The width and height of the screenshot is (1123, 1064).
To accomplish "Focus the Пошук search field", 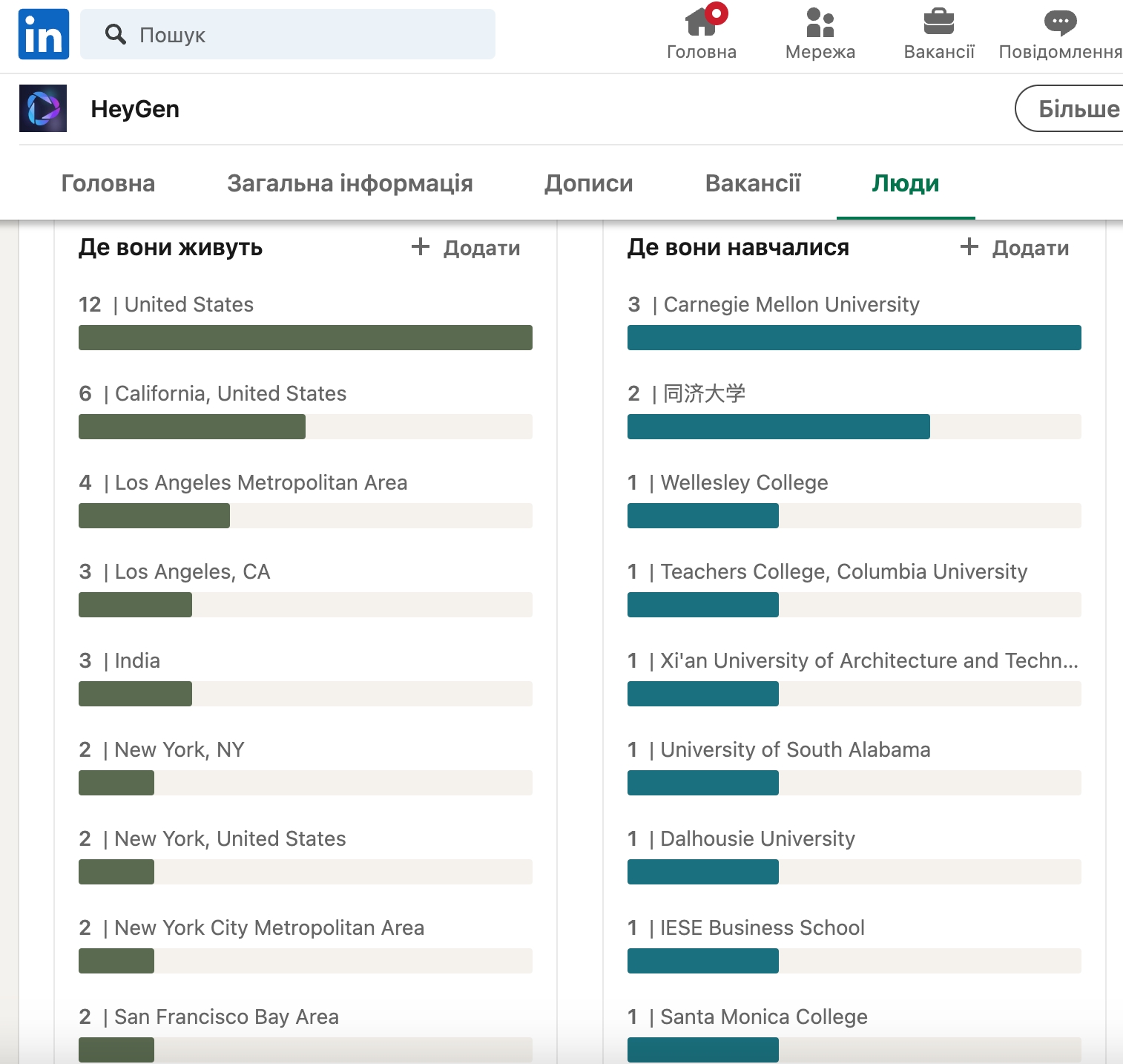I will coord(288,34).
